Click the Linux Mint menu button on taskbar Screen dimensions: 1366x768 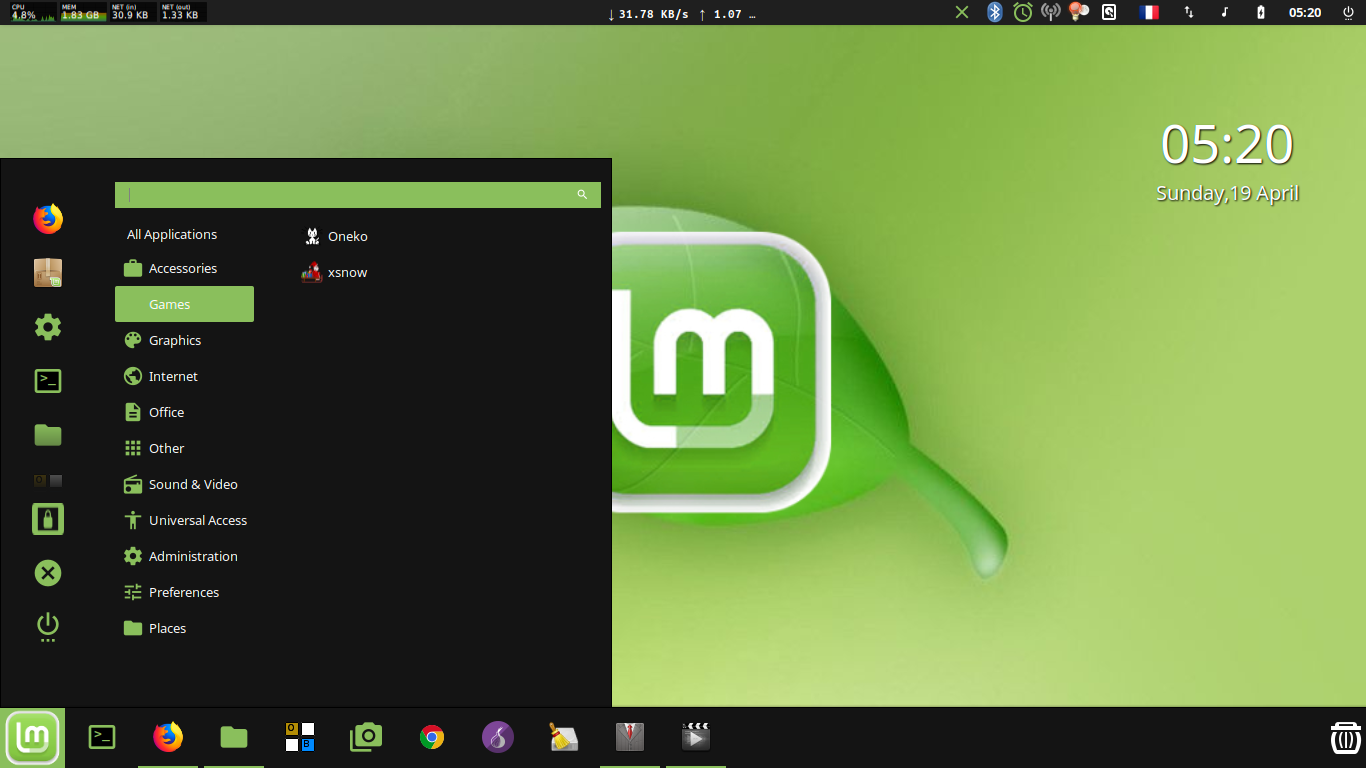(33, 738)
